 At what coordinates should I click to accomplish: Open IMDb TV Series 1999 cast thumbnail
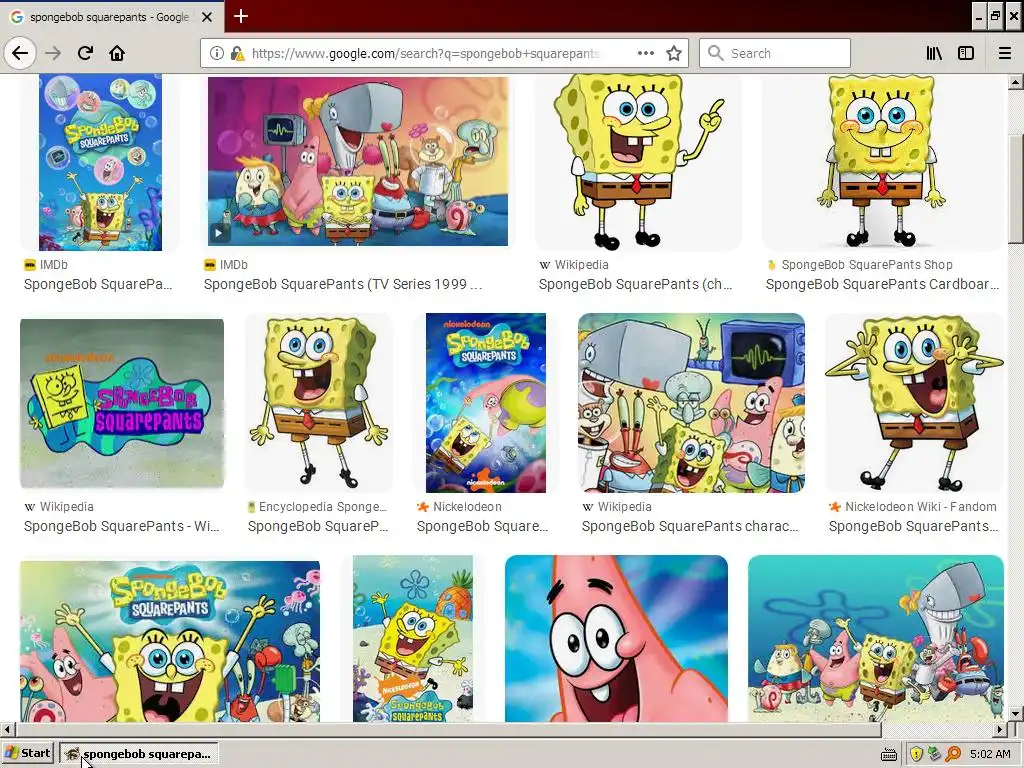pyautogui.click(x=358, y=161)
